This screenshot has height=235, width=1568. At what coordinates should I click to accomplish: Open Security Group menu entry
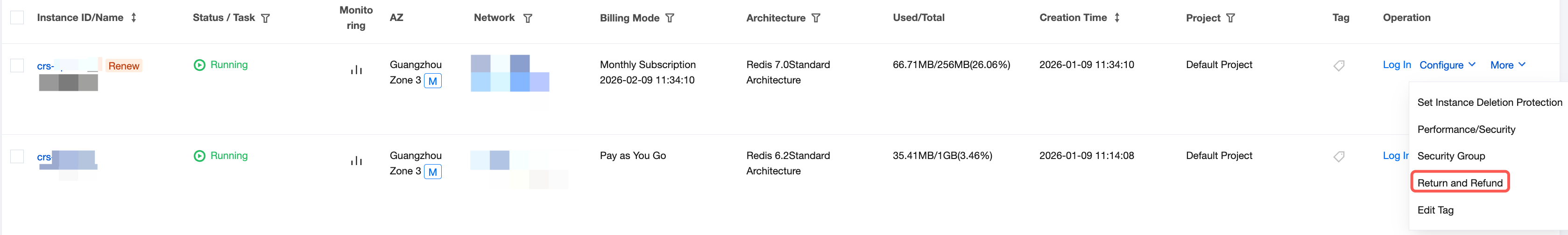1450,156
